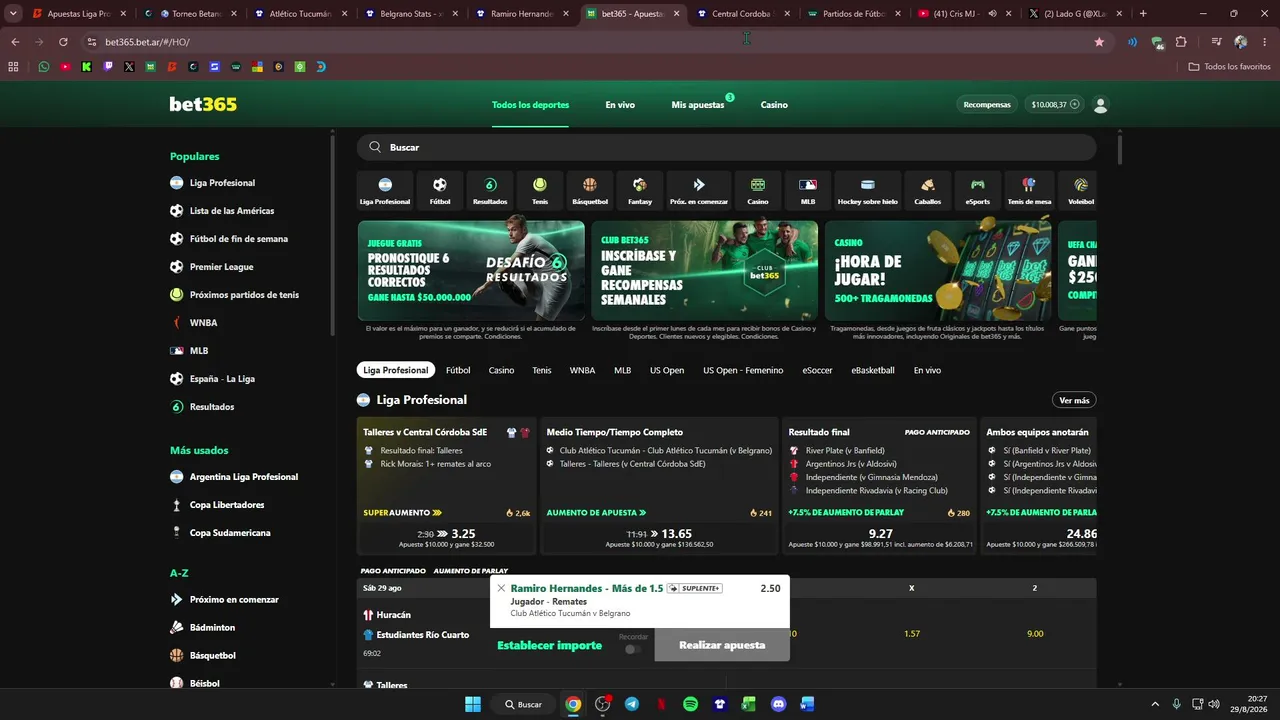1280x720 pixels.
Task: Open Discord from the taskbar
Action: click(x=778, y=704)
